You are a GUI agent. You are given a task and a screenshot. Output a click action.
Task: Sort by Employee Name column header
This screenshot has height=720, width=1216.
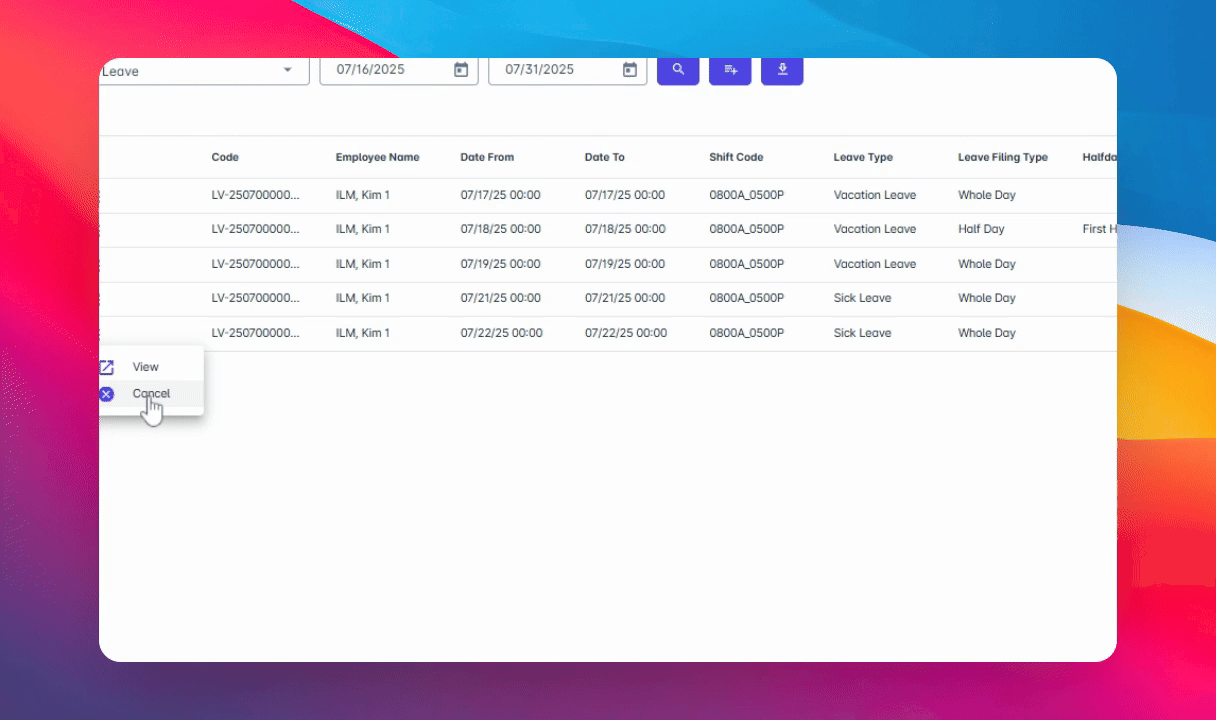pos(377,157)
